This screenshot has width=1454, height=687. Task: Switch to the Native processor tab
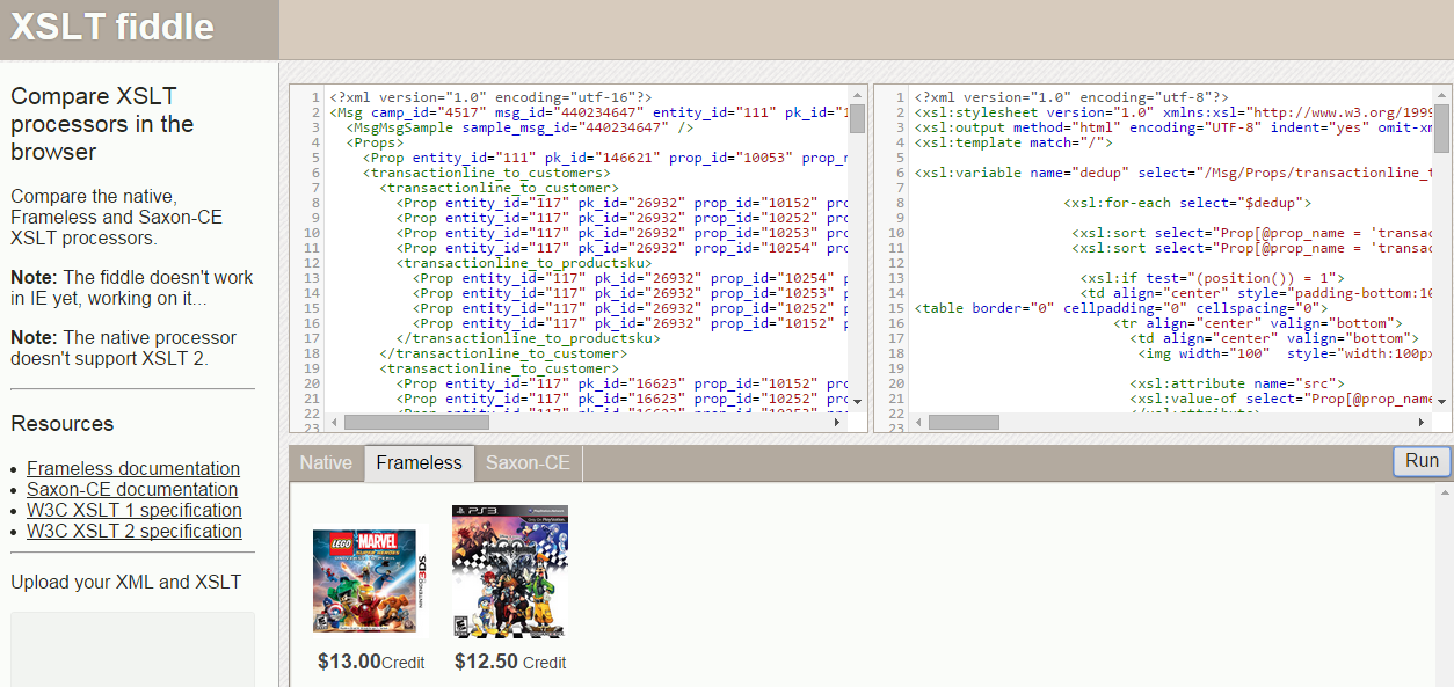(x=326, y=463)
